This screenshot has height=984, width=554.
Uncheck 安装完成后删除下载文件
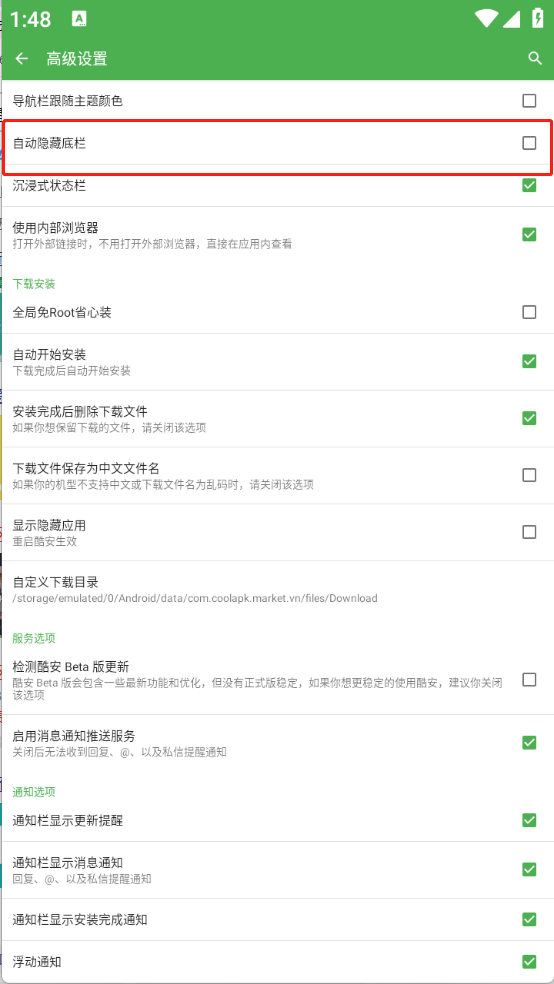coord(529,418)
